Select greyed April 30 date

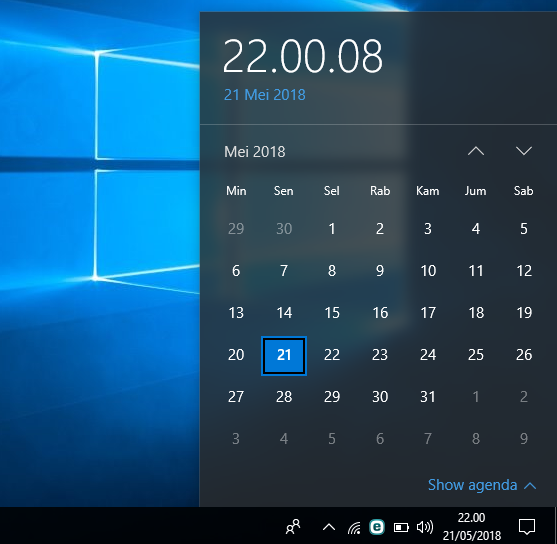point(284,229)
